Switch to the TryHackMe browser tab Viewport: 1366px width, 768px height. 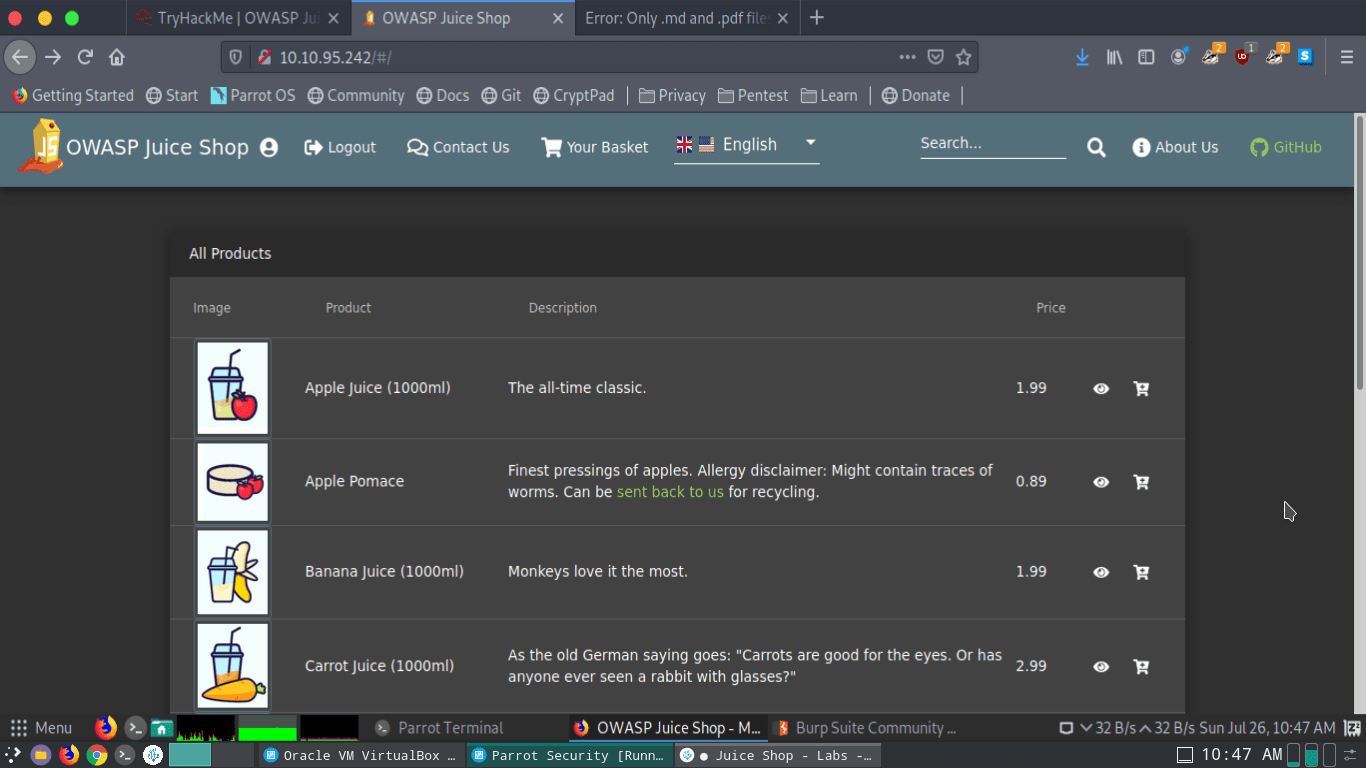238,18
